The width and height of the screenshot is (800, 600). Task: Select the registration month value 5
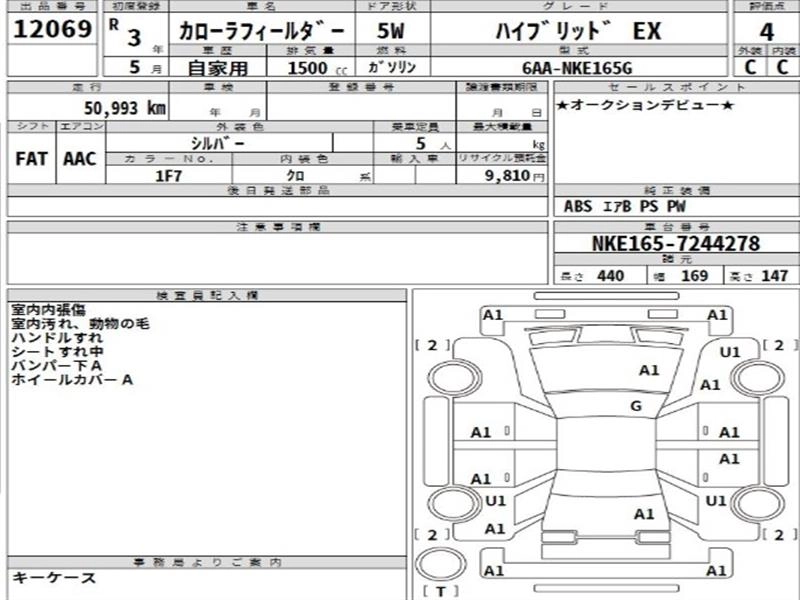[x=134, y=67]
